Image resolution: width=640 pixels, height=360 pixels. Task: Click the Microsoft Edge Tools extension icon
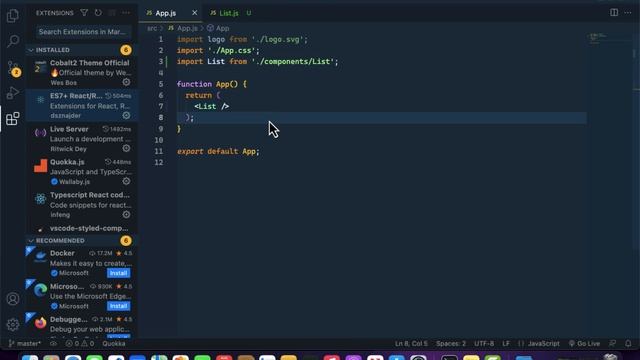(x=40, y=290)
